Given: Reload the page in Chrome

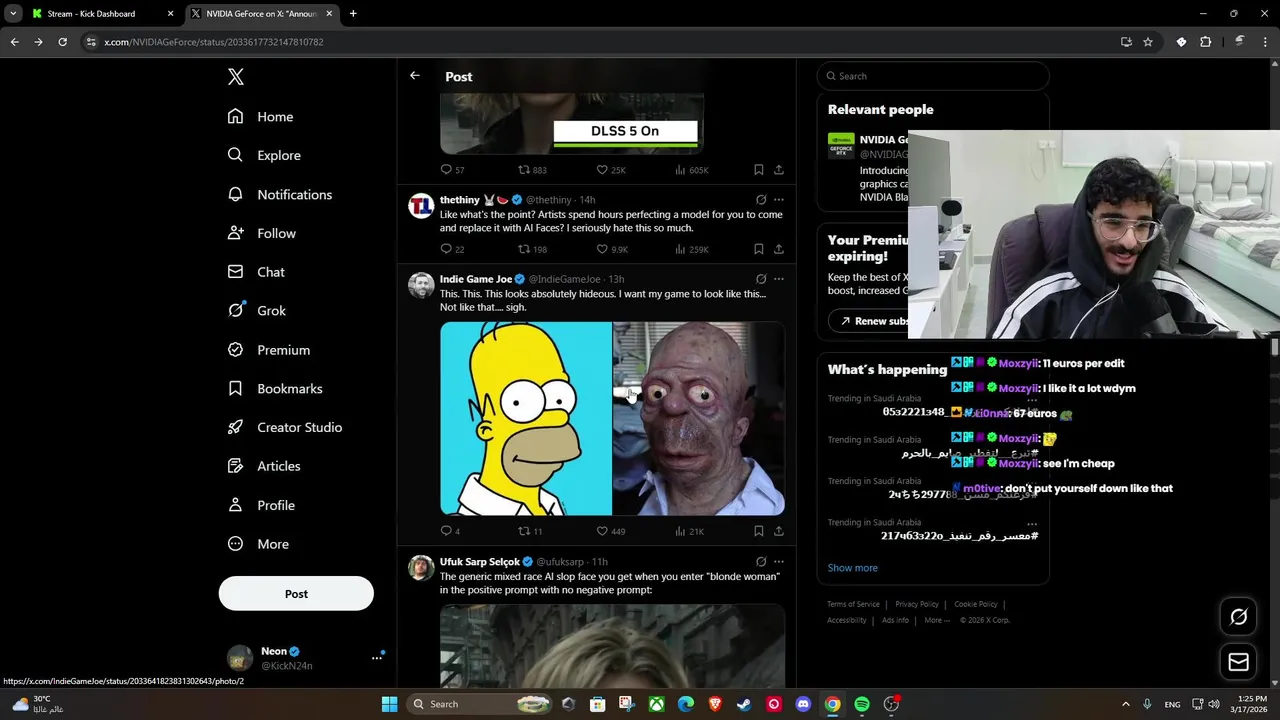Looking at the screenshot, I should (62, 42).
